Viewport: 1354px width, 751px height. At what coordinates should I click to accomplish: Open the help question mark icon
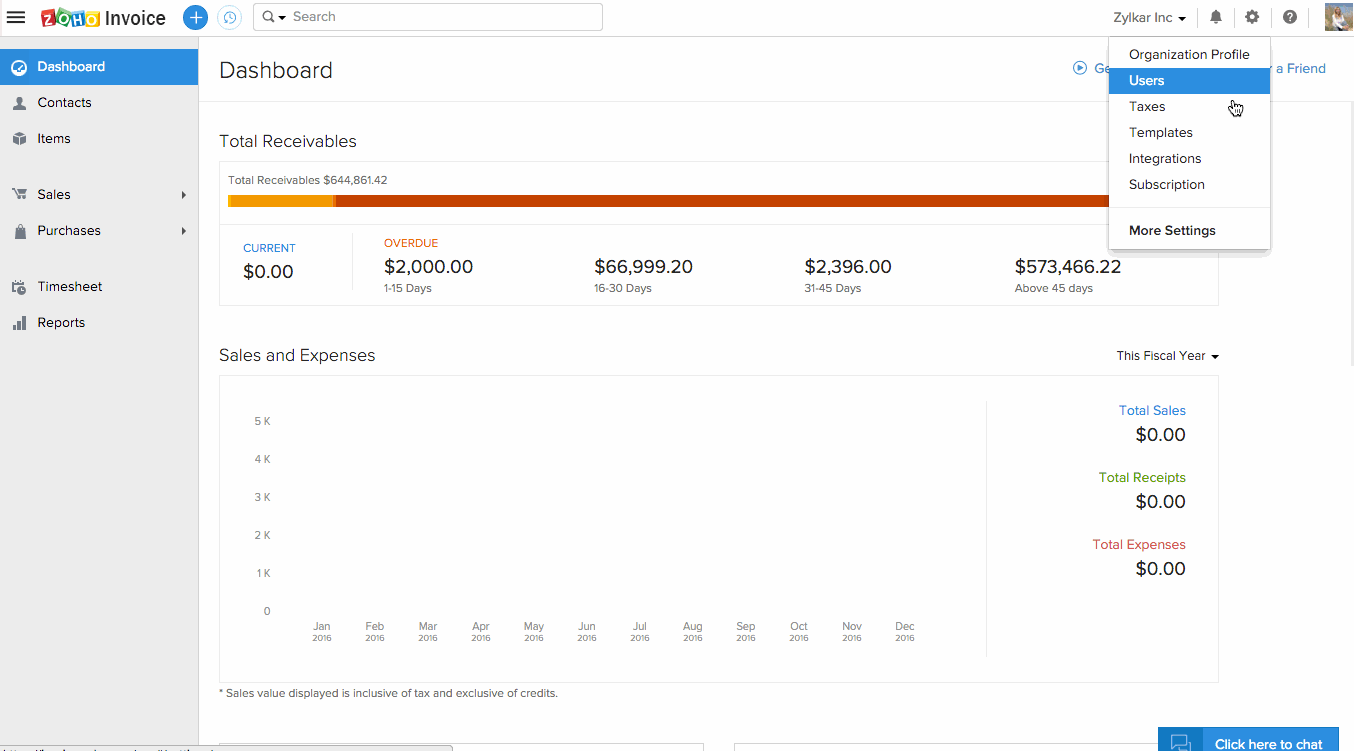tap(1290, 17)
